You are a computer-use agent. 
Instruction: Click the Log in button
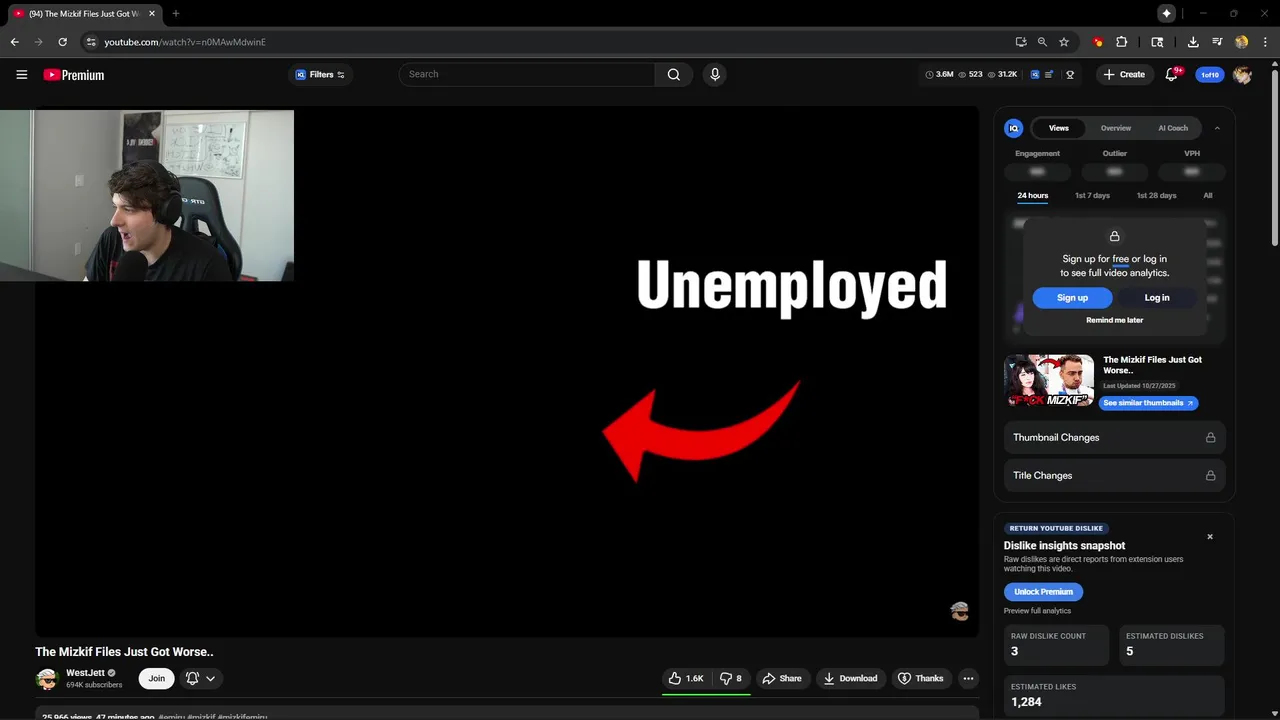[1157, 298]
